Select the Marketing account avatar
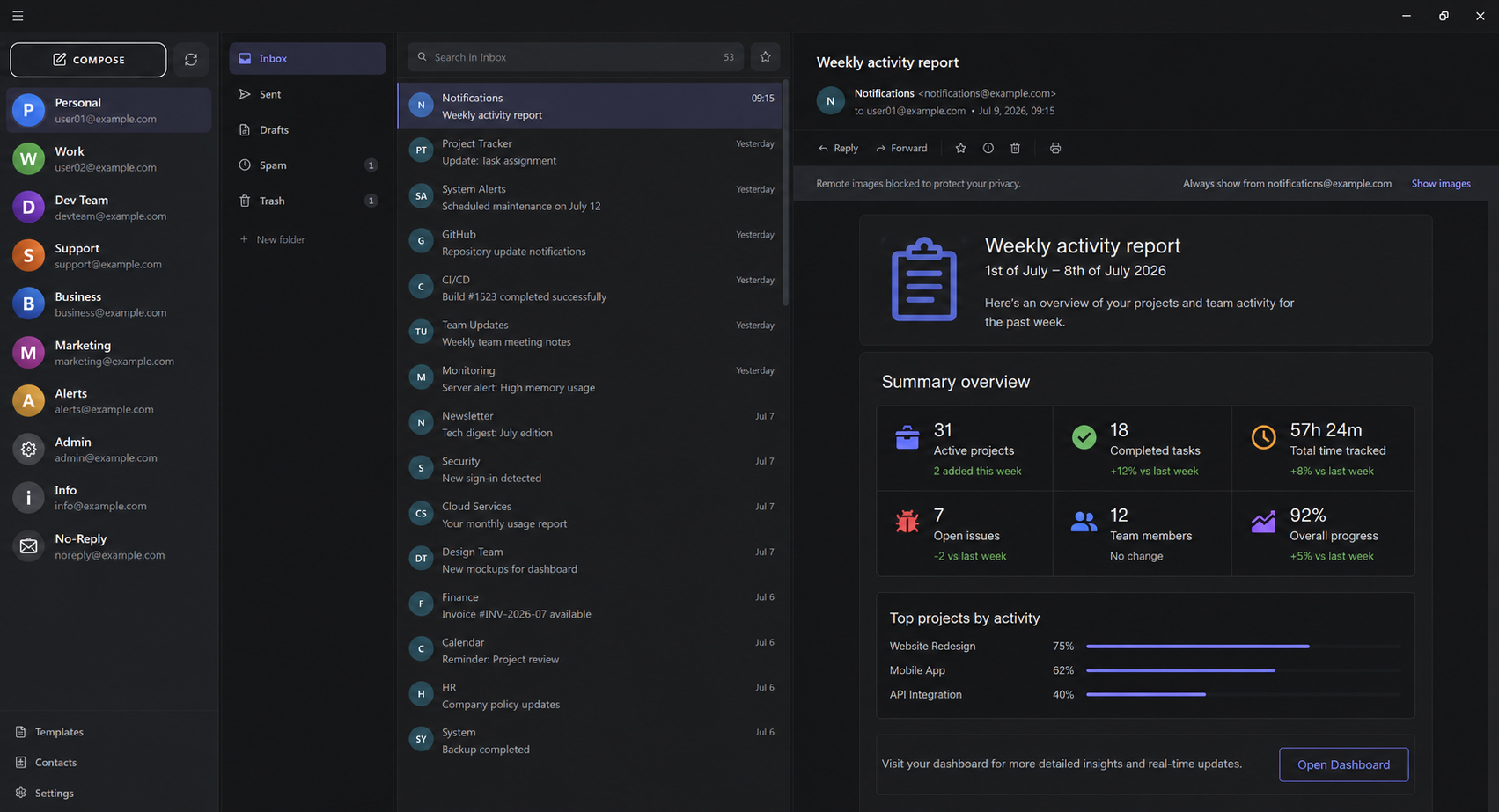1499x812 pixels. [x=28, y=352]
